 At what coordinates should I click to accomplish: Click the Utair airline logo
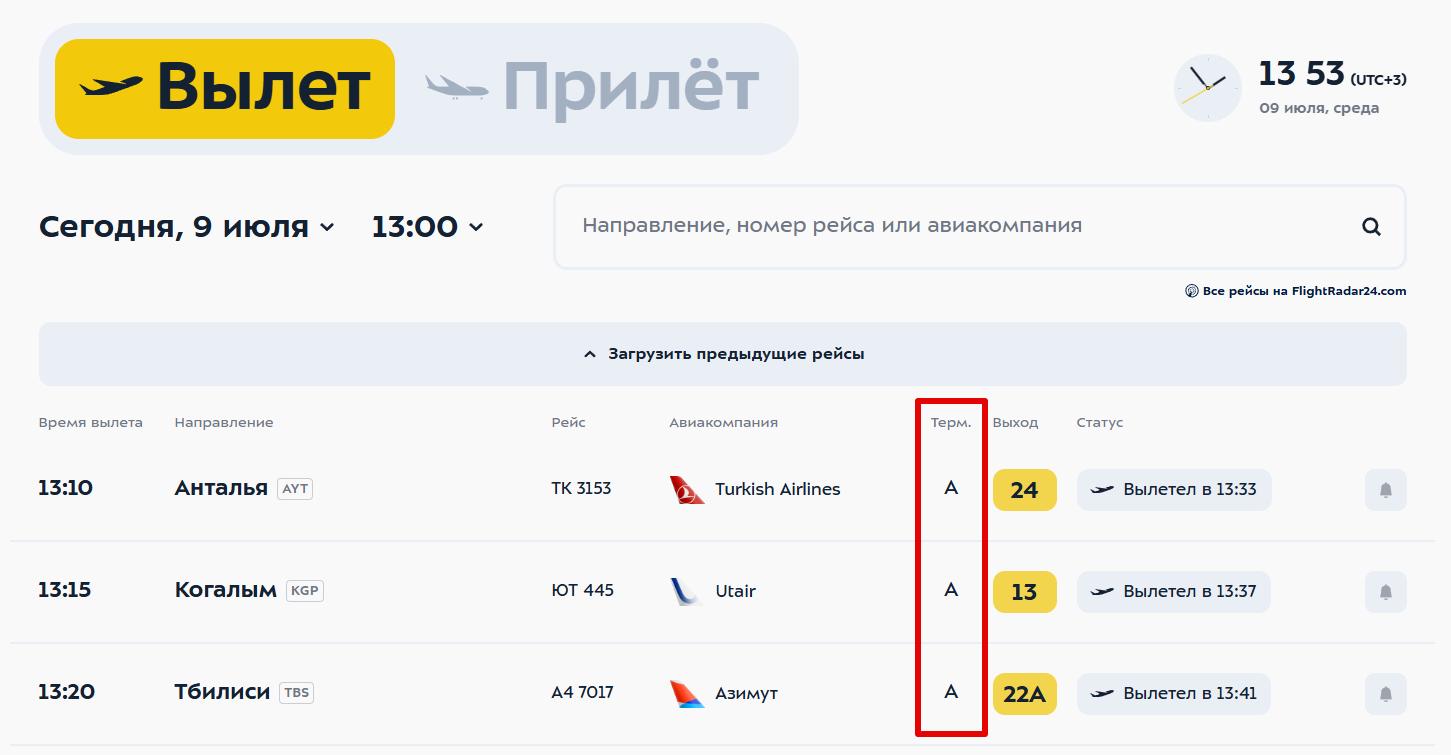coord(687,591)
